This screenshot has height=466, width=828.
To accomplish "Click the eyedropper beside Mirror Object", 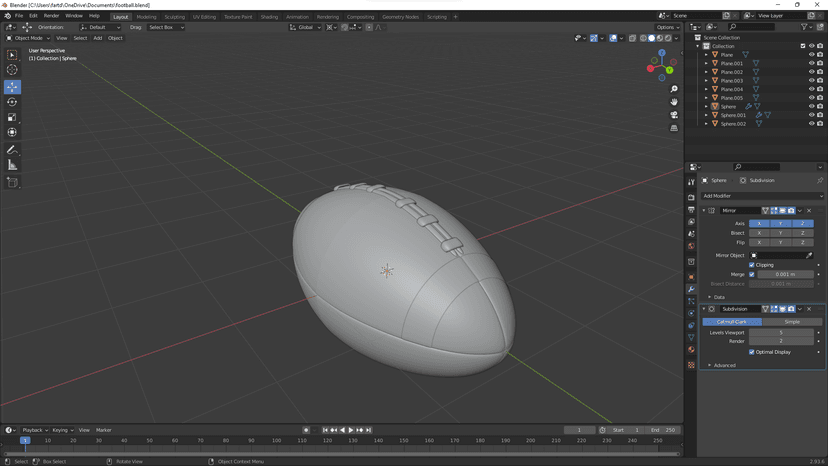I will pos(809,256).
